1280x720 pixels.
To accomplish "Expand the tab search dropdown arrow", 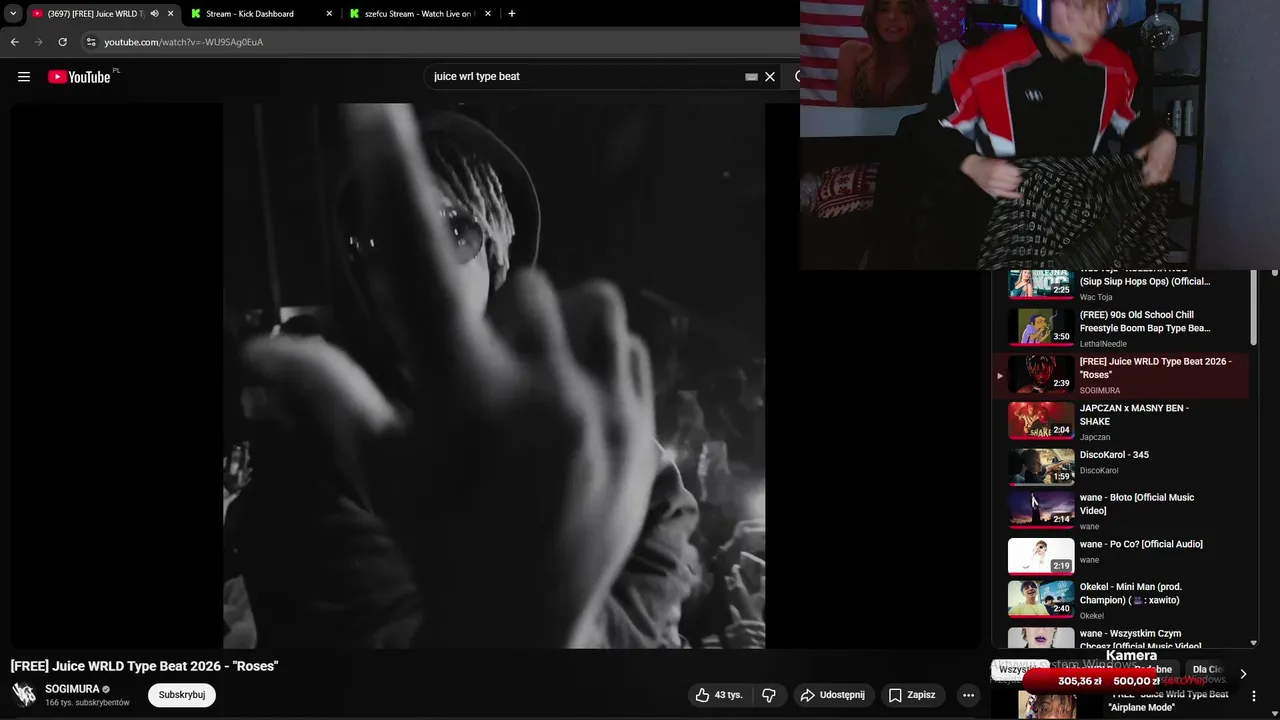I will coord(13,14).
